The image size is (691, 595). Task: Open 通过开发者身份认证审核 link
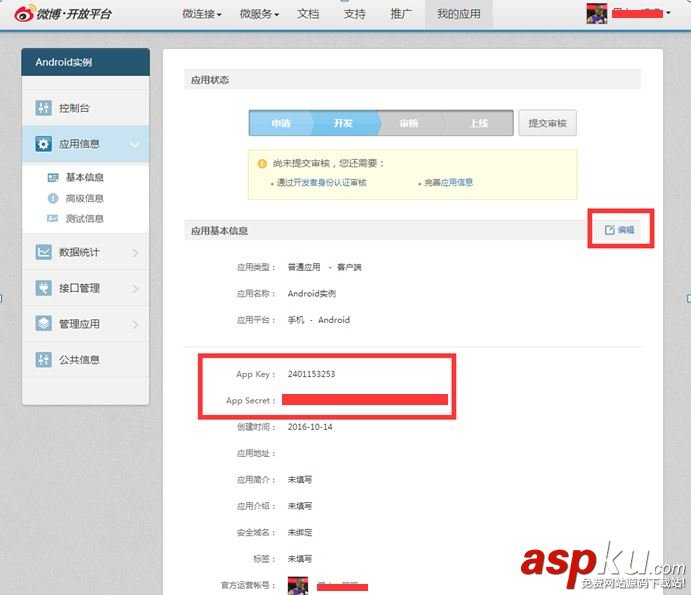(321, 182)
